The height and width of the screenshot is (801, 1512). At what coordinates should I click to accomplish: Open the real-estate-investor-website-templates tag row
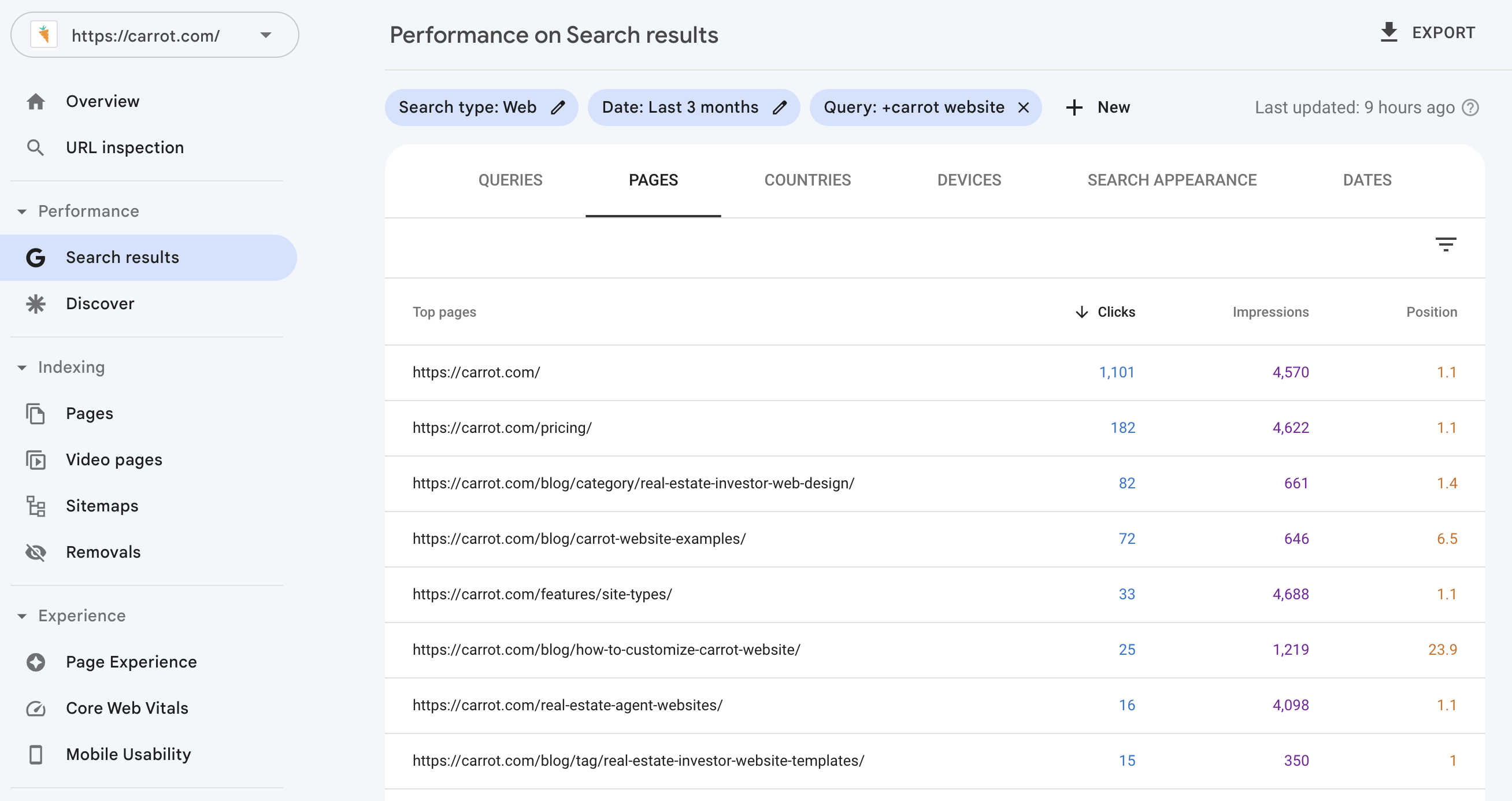[x=935, y=761]
